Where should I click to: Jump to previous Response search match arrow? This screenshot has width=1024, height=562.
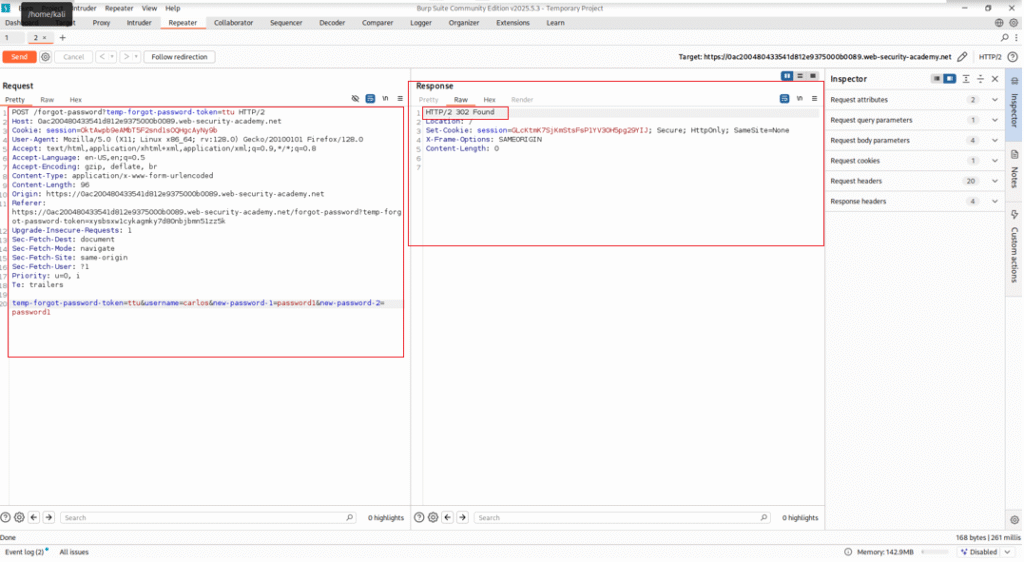(447, 518)
